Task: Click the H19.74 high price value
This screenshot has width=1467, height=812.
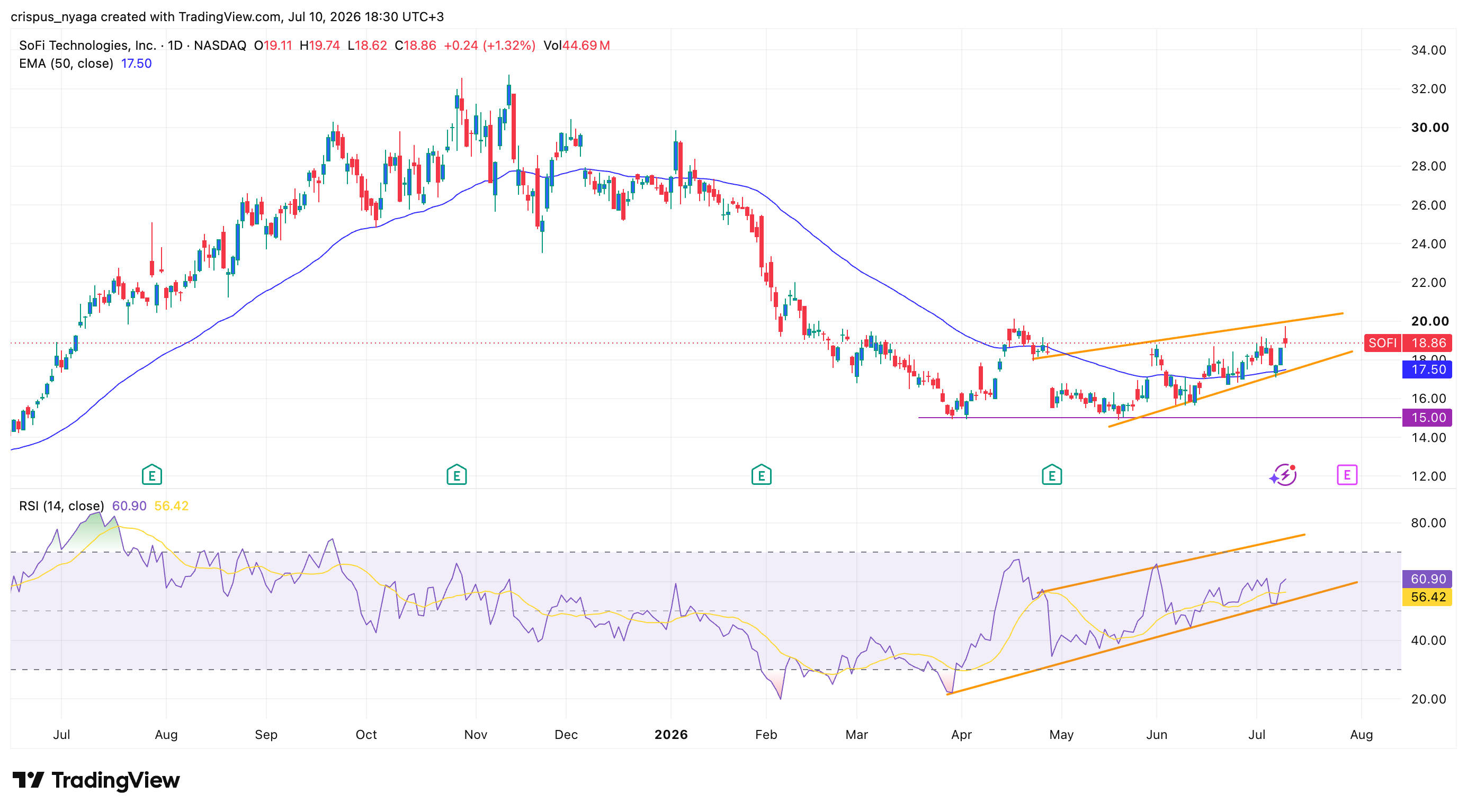Action: coord(319,46)
